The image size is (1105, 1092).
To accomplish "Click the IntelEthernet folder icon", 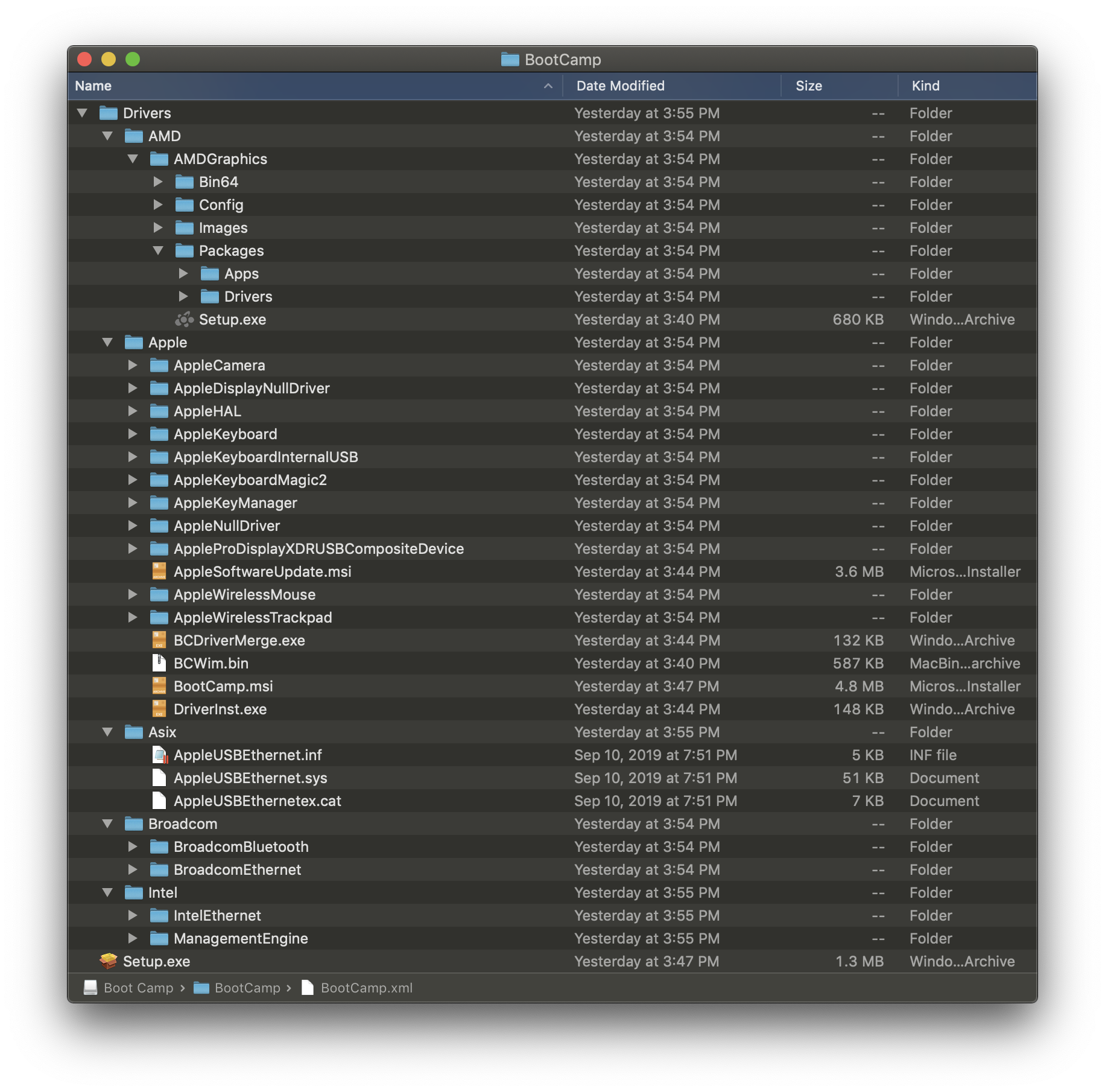I will point(159,915).
